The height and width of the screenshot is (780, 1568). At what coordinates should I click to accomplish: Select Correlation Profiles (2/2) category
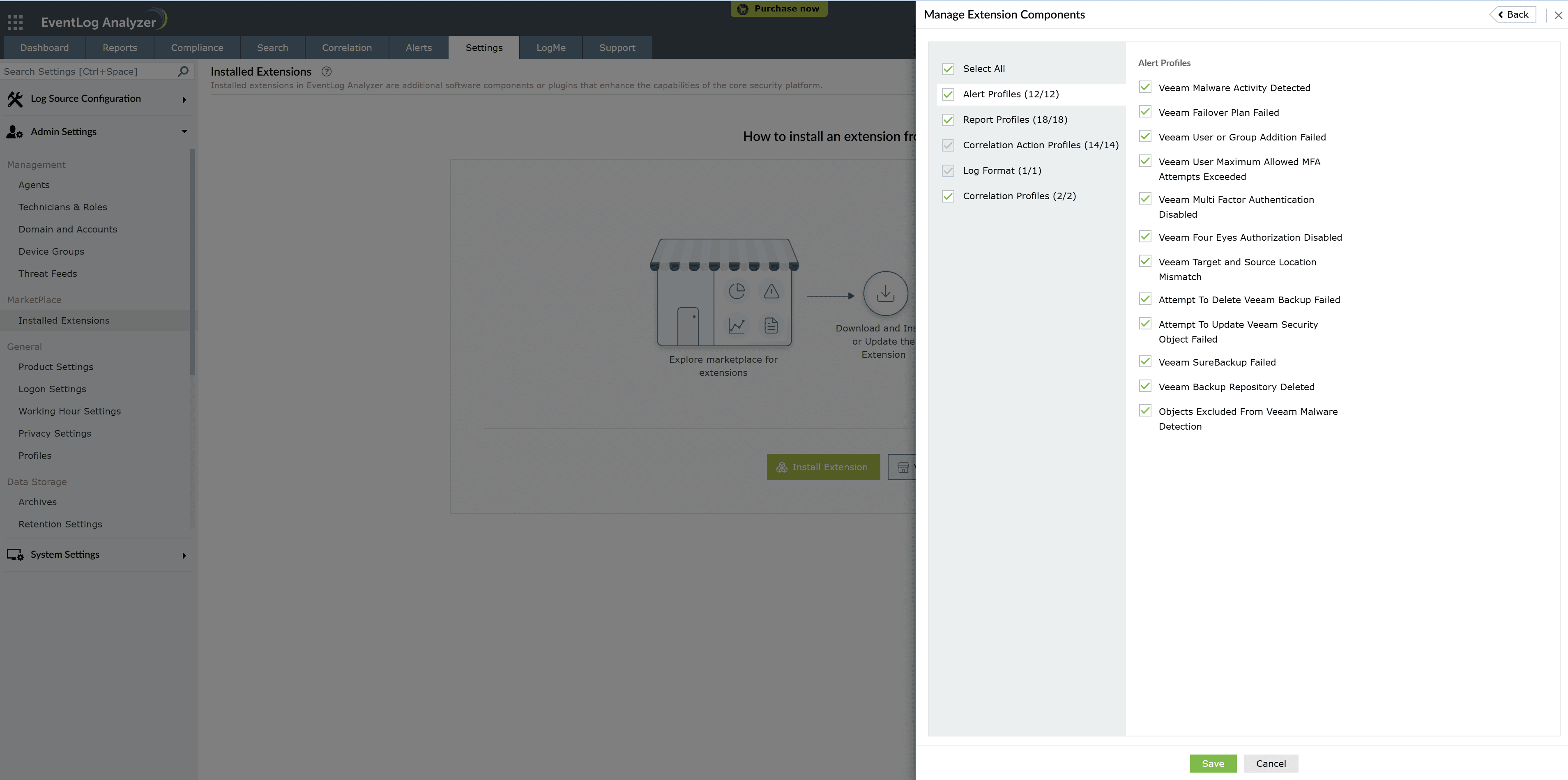pyautogui.click(x=1019, y=196)
